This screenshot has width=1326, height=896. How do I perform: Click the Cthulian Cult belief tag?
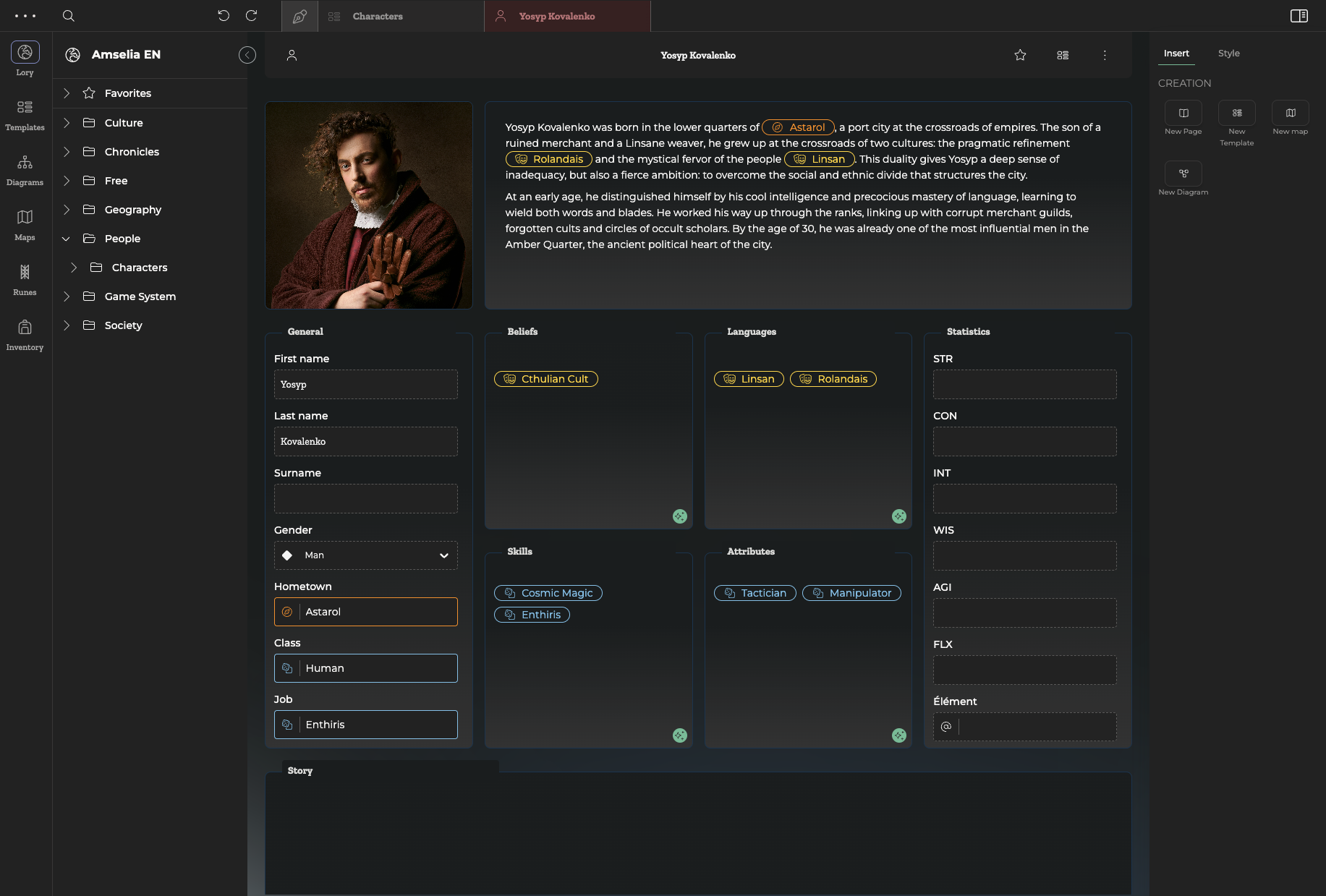point(546,379)
